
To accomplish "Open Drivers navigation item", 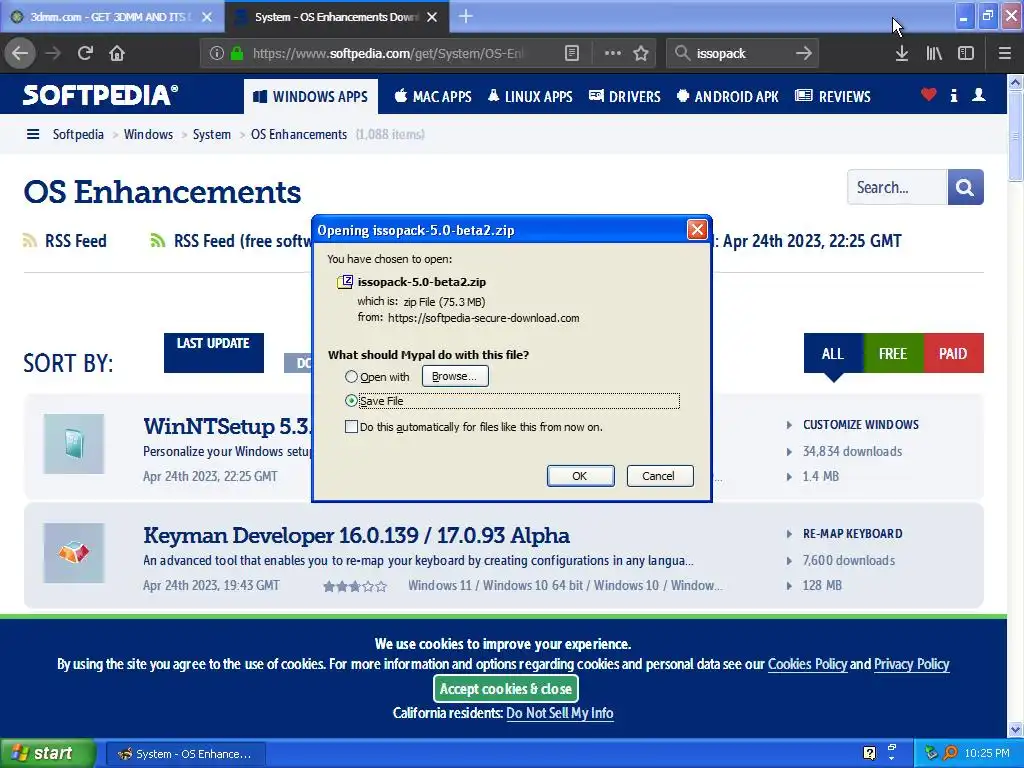I will click(625, 97).
